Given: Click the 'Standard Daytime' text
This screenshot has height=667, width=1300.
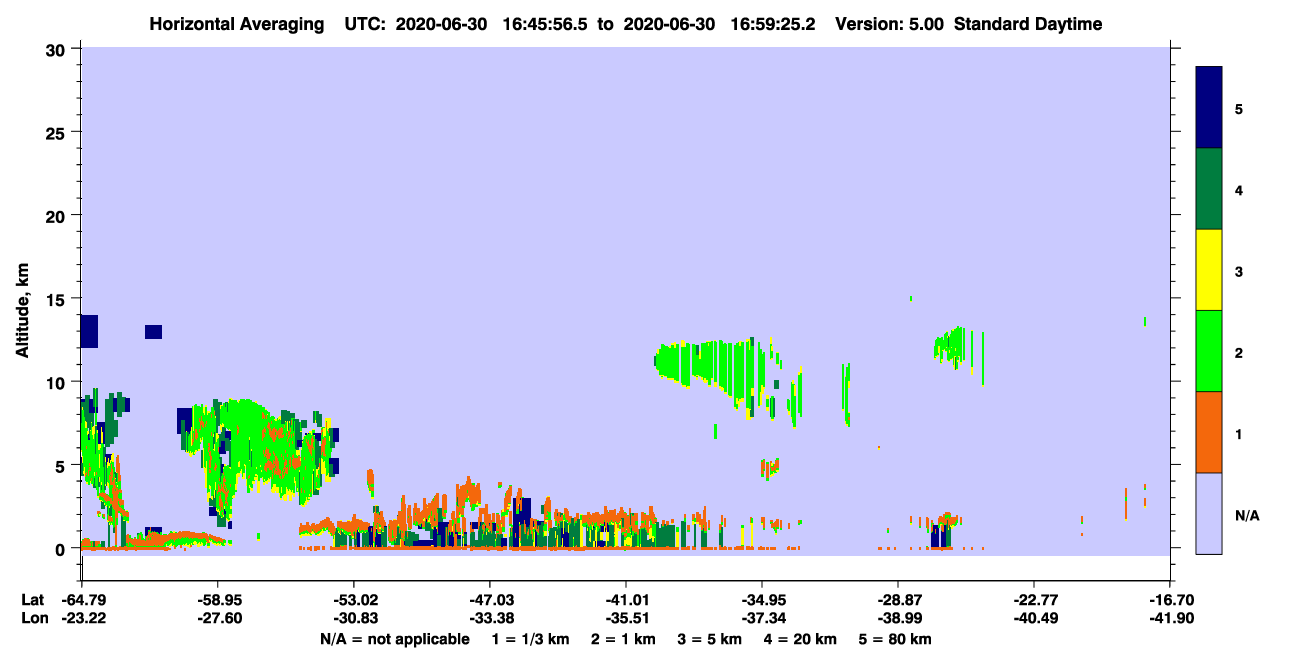Looking at the screenshot, I should pos(1028,24).
